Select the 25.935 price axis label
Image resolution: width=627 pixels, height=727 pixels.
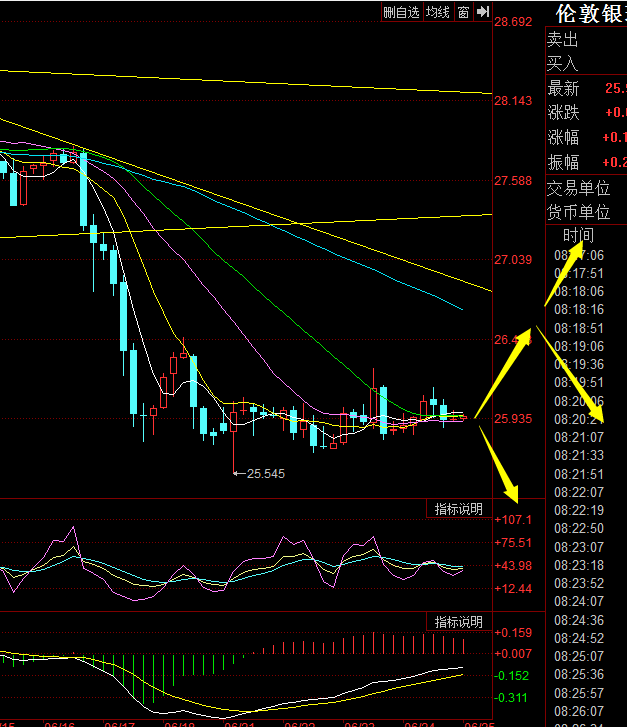tap(513, 419)
